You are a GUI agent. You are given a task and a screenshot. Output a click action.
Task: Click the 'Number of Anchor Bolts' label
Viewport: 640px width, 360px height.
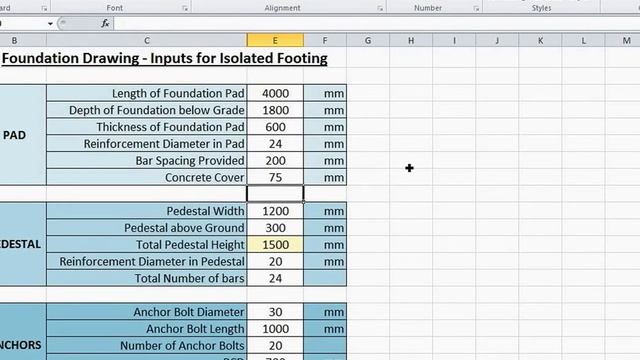click(182, 345)
